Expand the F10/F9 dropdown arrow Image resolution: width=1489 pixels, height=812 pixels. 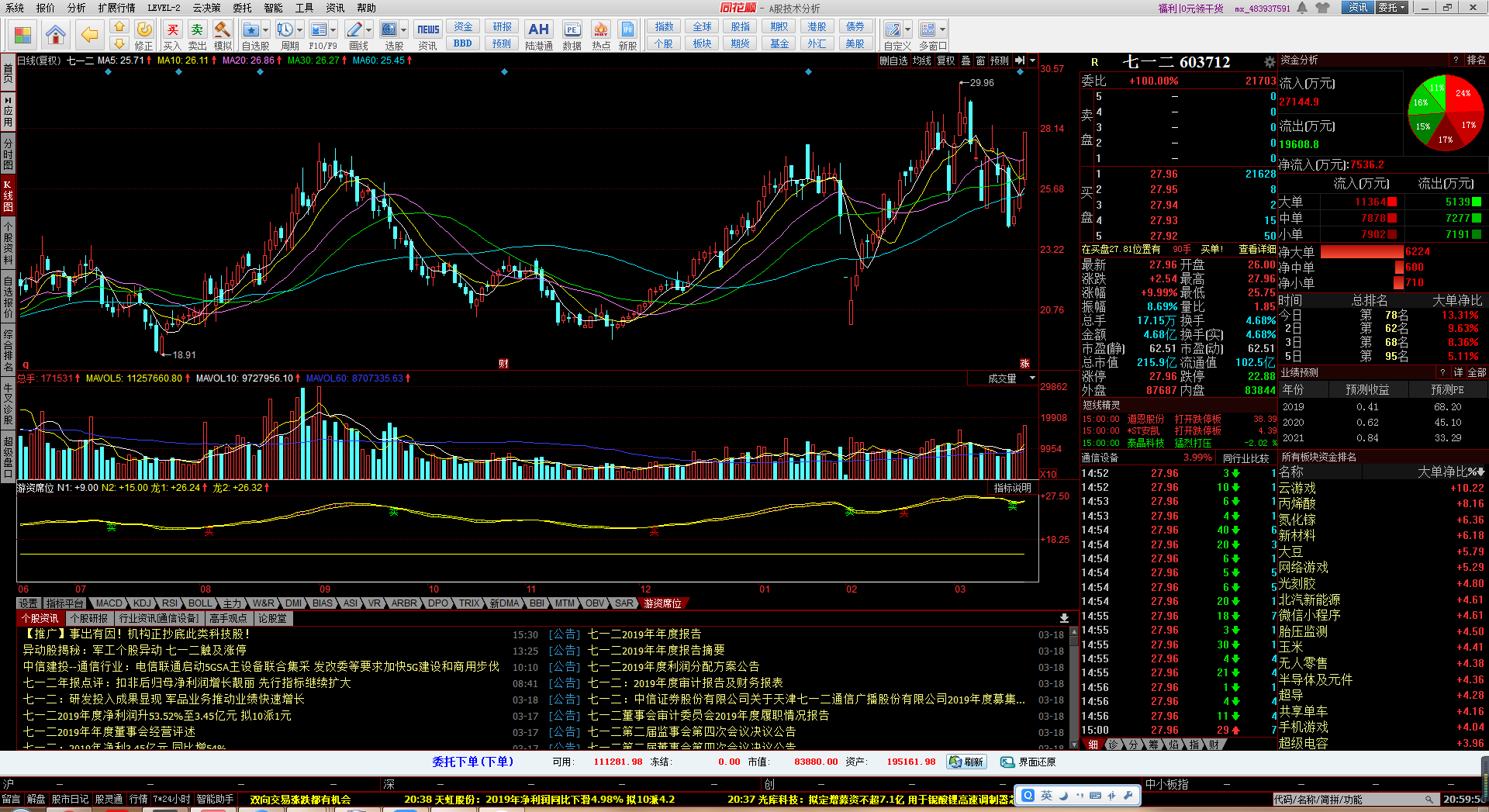coord(333,29)
